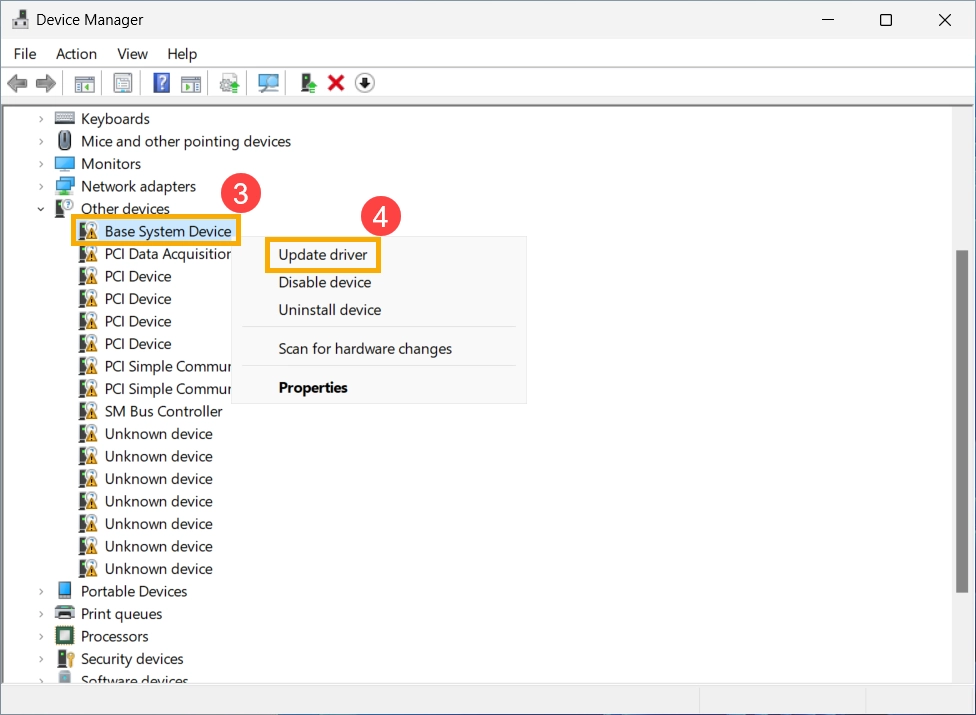Click the Processors chip icon

tap(65, 635)
